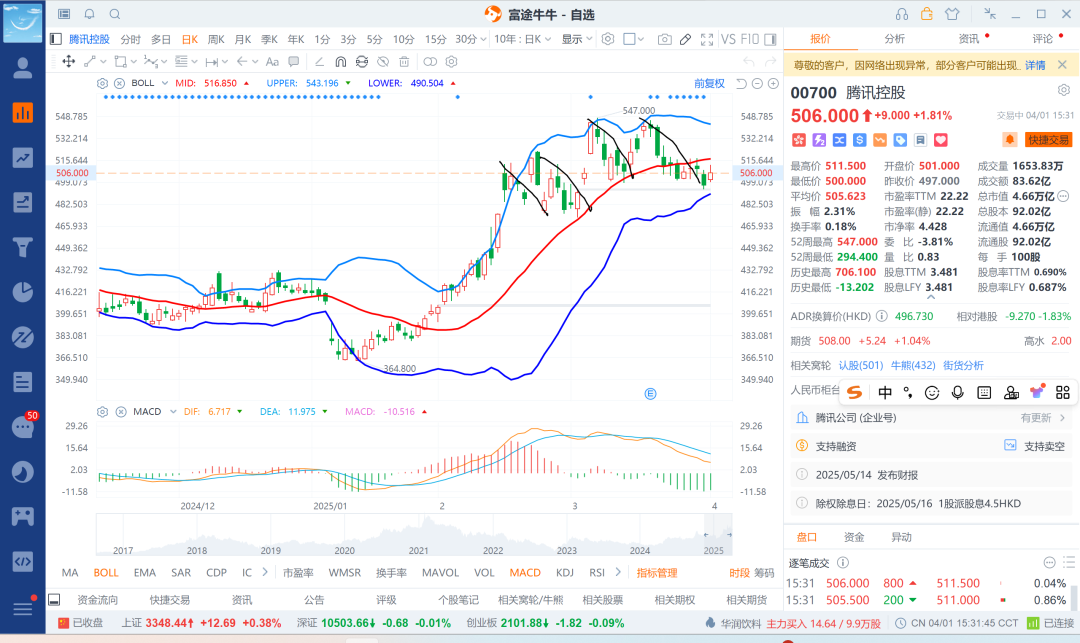Viewport: 1080px width, 643px height.
Task: Click the screenshot camera icon in chart toolbar
Action: pyautogui.click(x=664, y=39)
